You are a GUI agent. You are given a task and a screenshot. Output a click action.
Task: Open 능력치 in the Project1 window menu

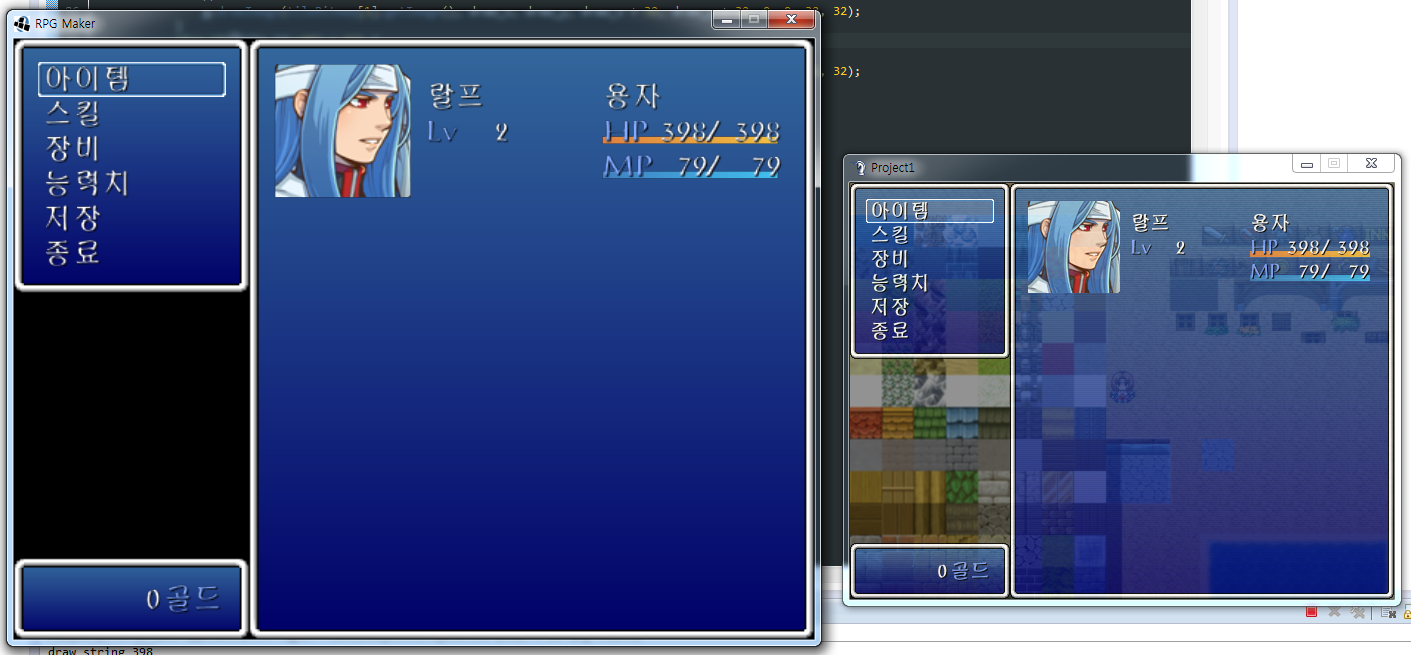pyautogui.click(x=900, y=283)
